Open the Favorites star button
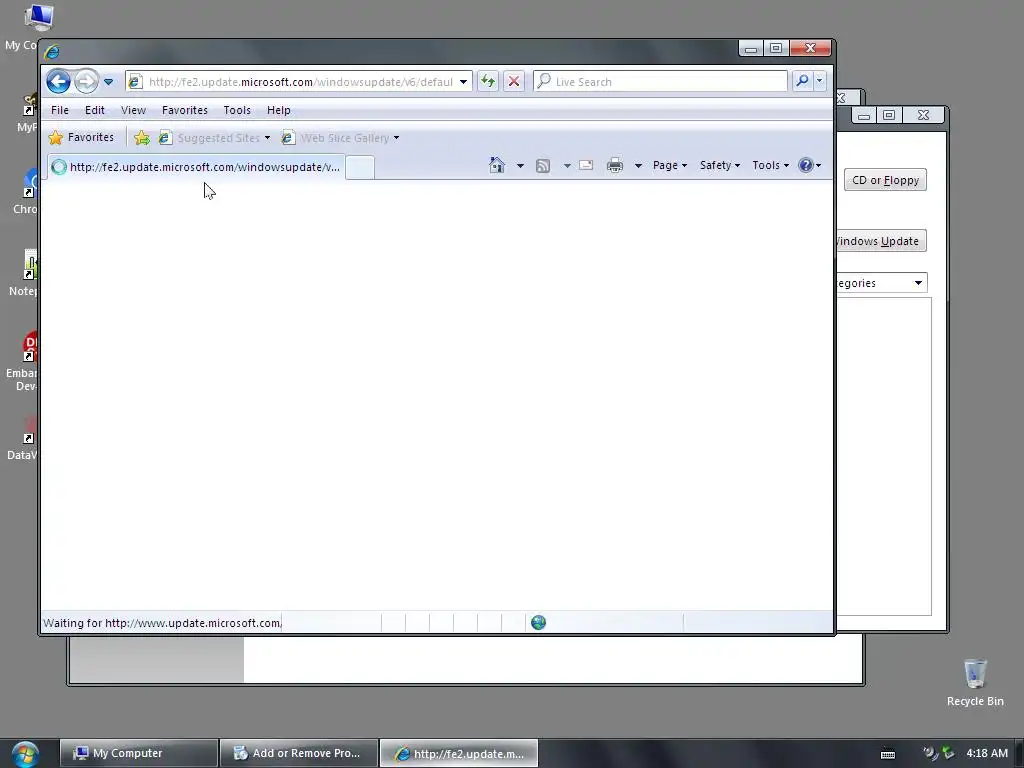Viewport: 1024px width, 768px height. pos(81,137)
